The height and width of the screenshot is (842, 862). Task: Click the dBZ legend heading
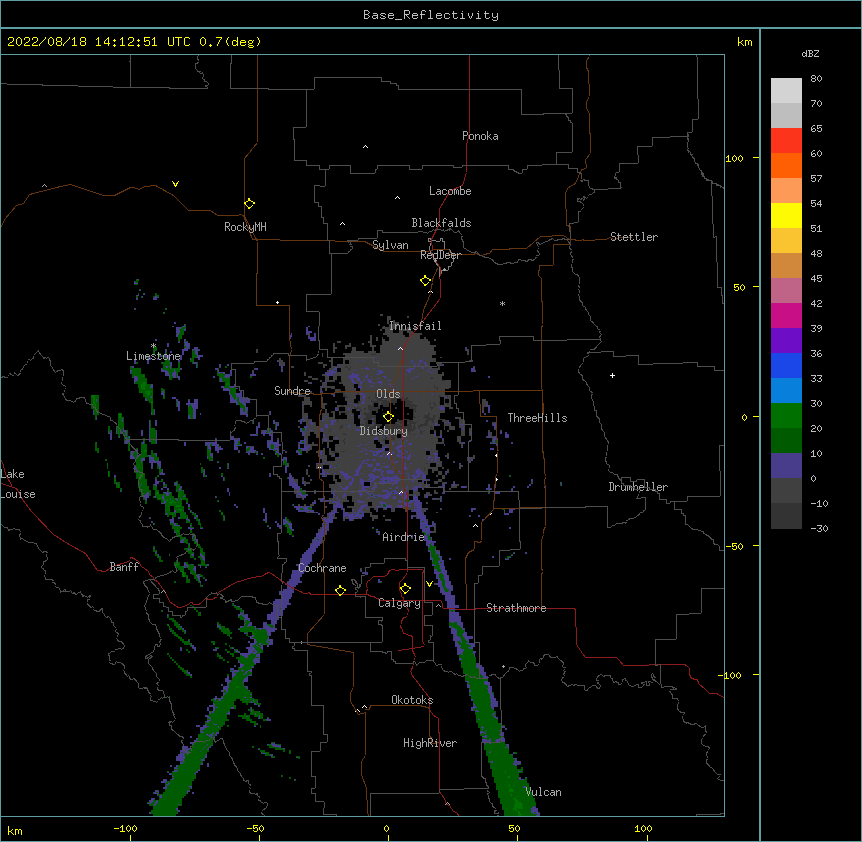[810, 54]
